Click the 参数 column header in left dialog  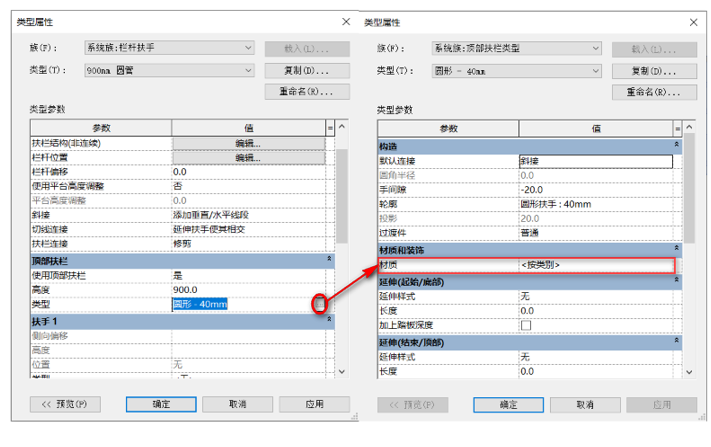click(x=101, y=128)
